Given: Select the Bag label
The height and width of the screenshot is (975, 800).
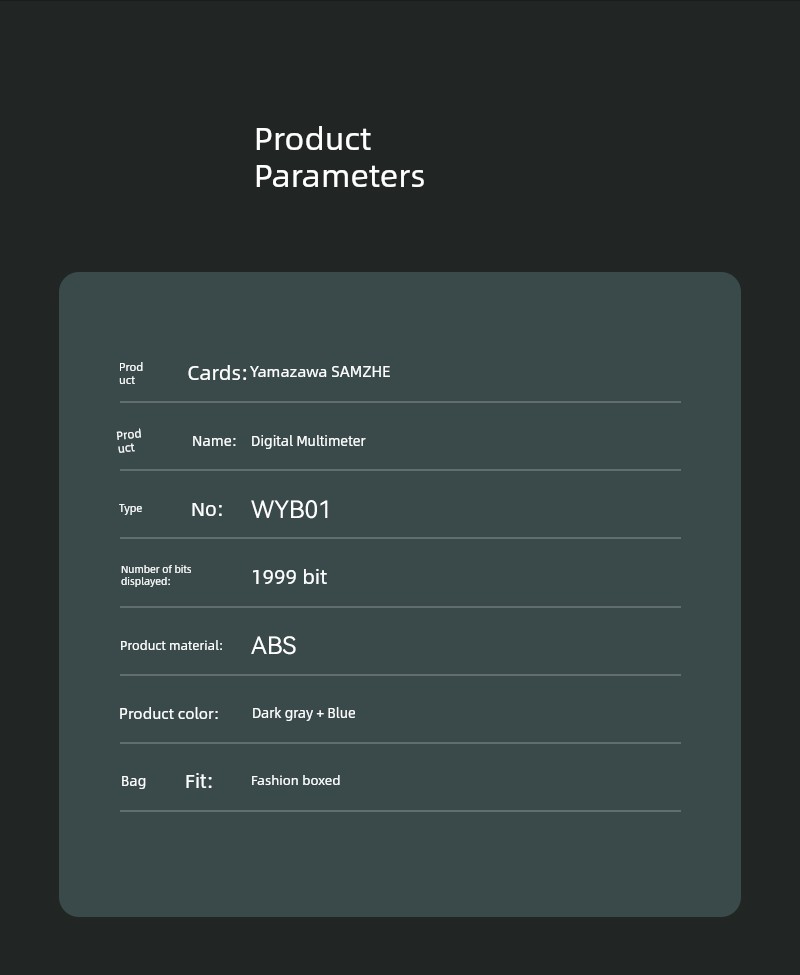Looking at the screenshot, I should [134, 782].
